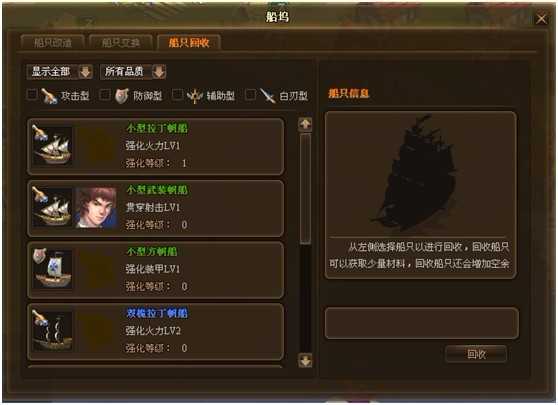Click the 回收 button
558x405 pixels.
[476, 354]
